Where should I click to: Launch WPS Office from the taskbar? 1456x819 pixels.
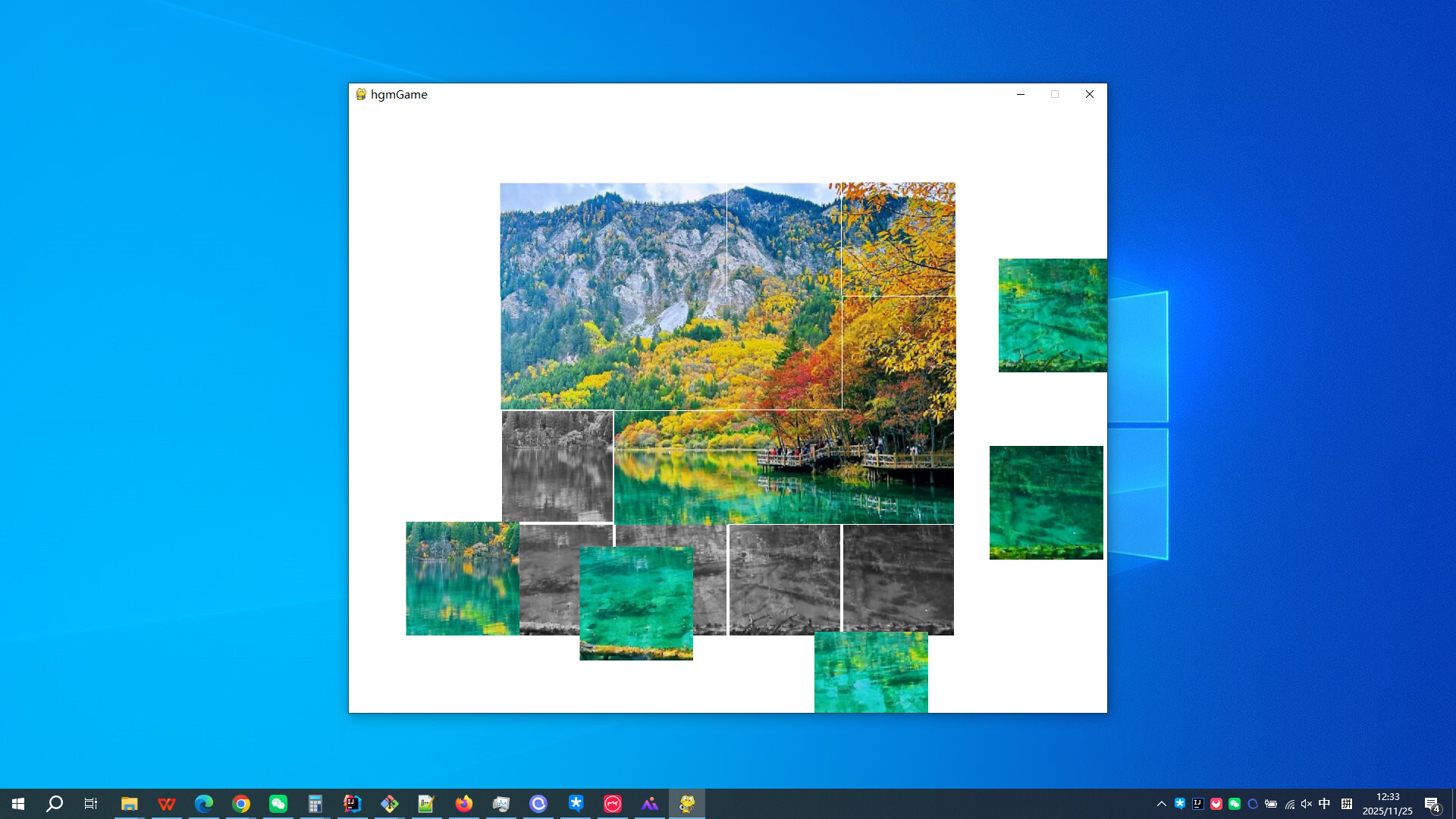click(167, 803)
